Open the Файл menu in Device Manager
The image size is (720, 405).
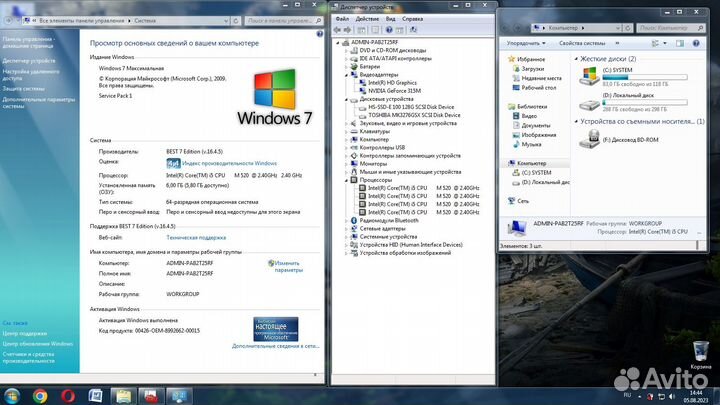342,19
